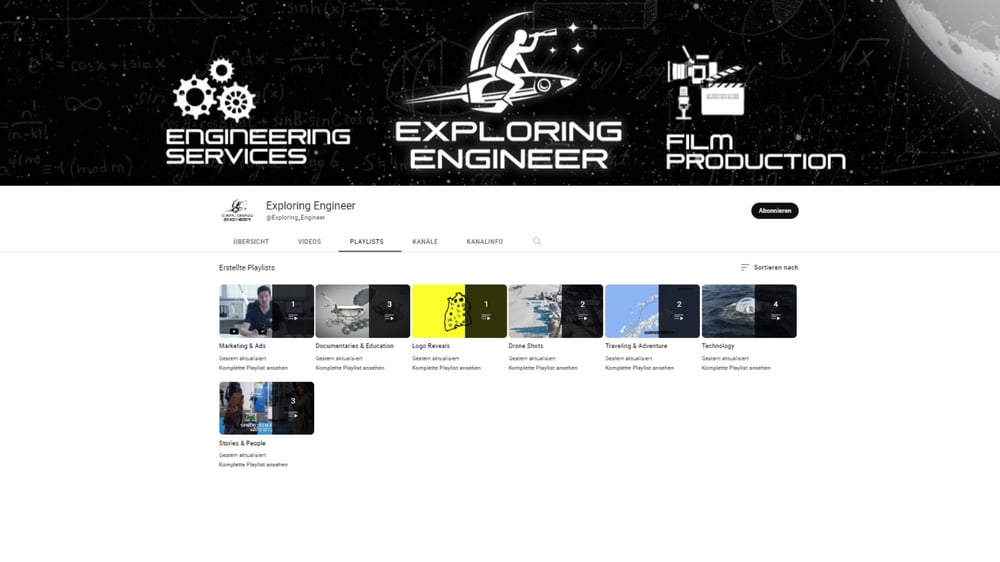Open the Kanäle tab
This screenshot has width=1000, height=562.
click(425, 242)
